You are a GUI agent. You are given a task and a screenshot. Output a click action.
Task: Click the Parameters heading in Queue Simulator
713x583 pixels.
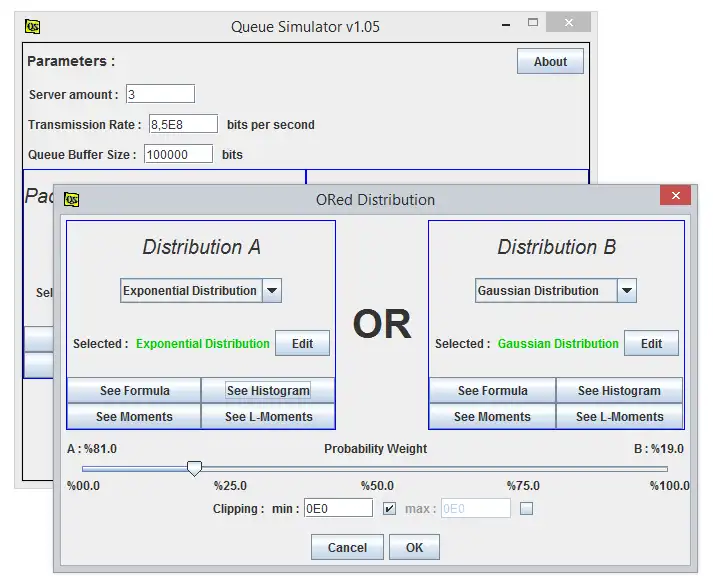click(x=71, y=61)
